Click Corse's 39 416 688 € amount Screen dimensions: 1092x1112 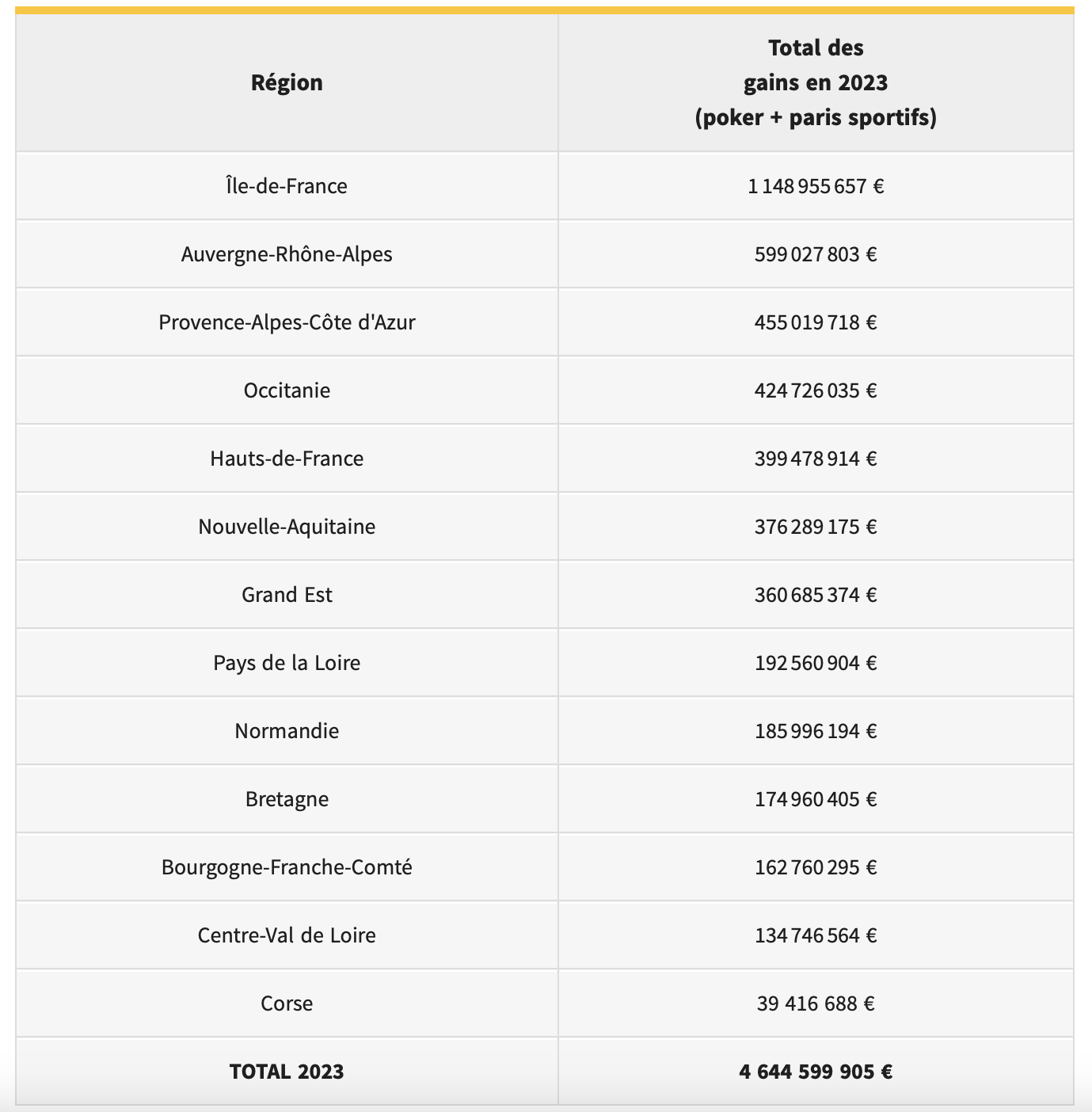point(816,1003)
